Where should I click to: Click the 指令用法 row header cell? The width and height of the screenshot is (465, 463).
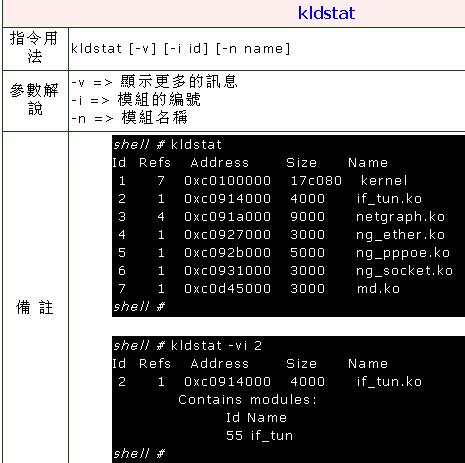pyautogui.click(x=35, y=48)
